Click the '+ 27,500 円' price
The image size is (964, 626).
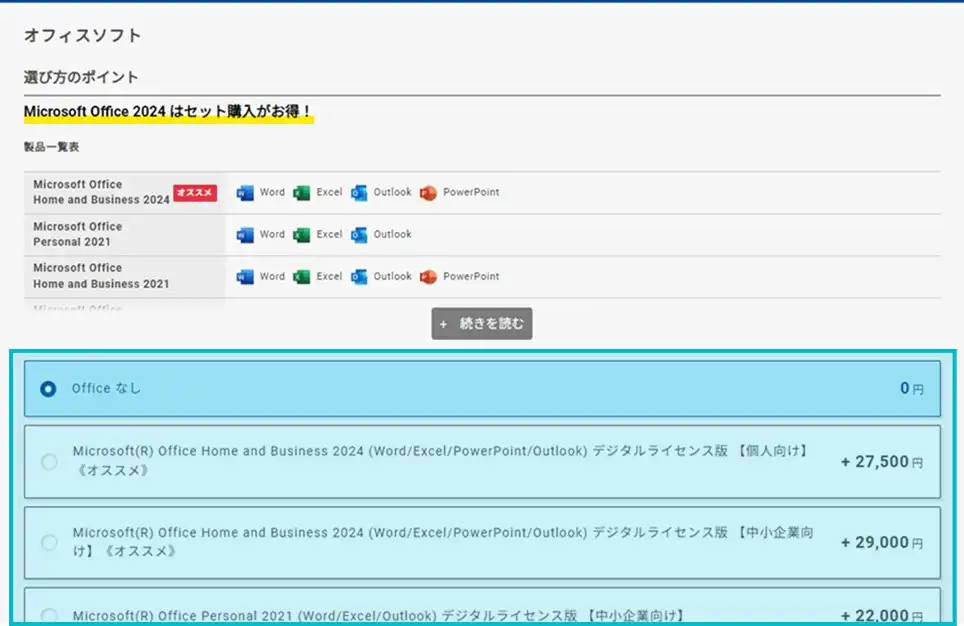[882, 462]
